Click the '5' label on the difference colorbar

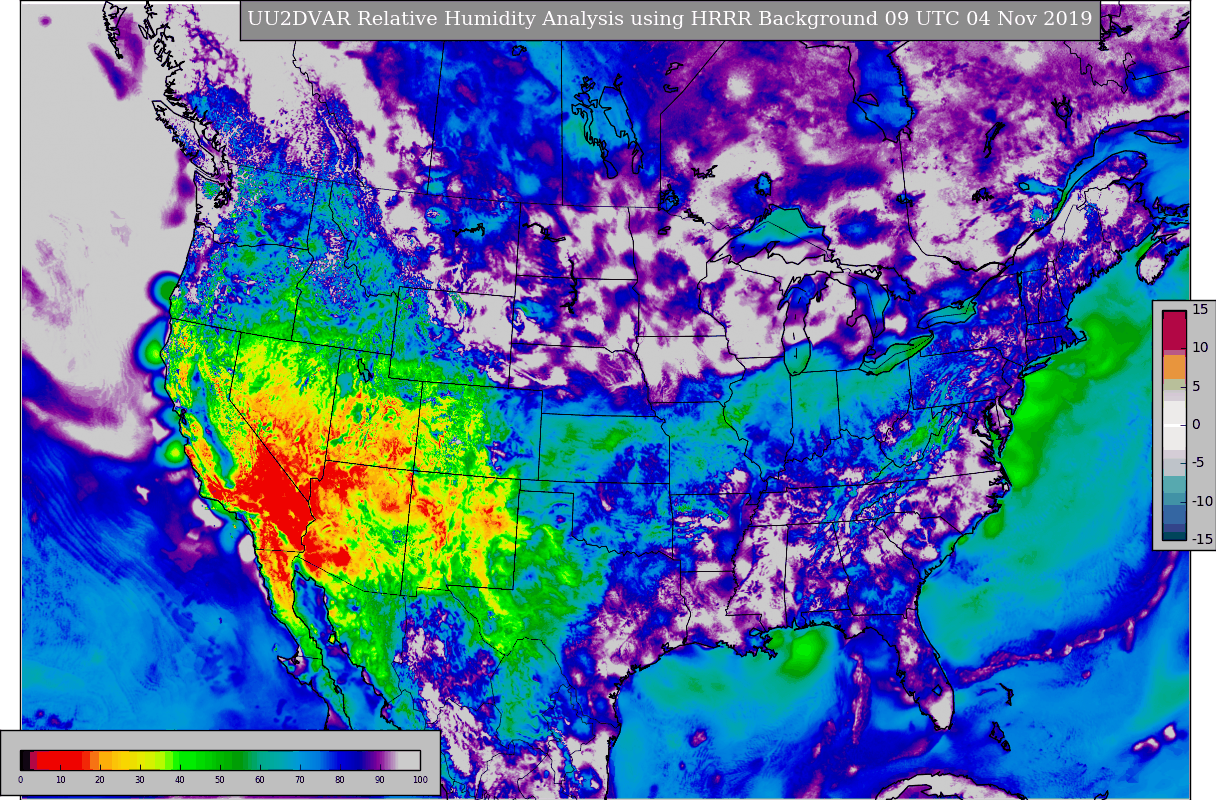point(1196,387)
